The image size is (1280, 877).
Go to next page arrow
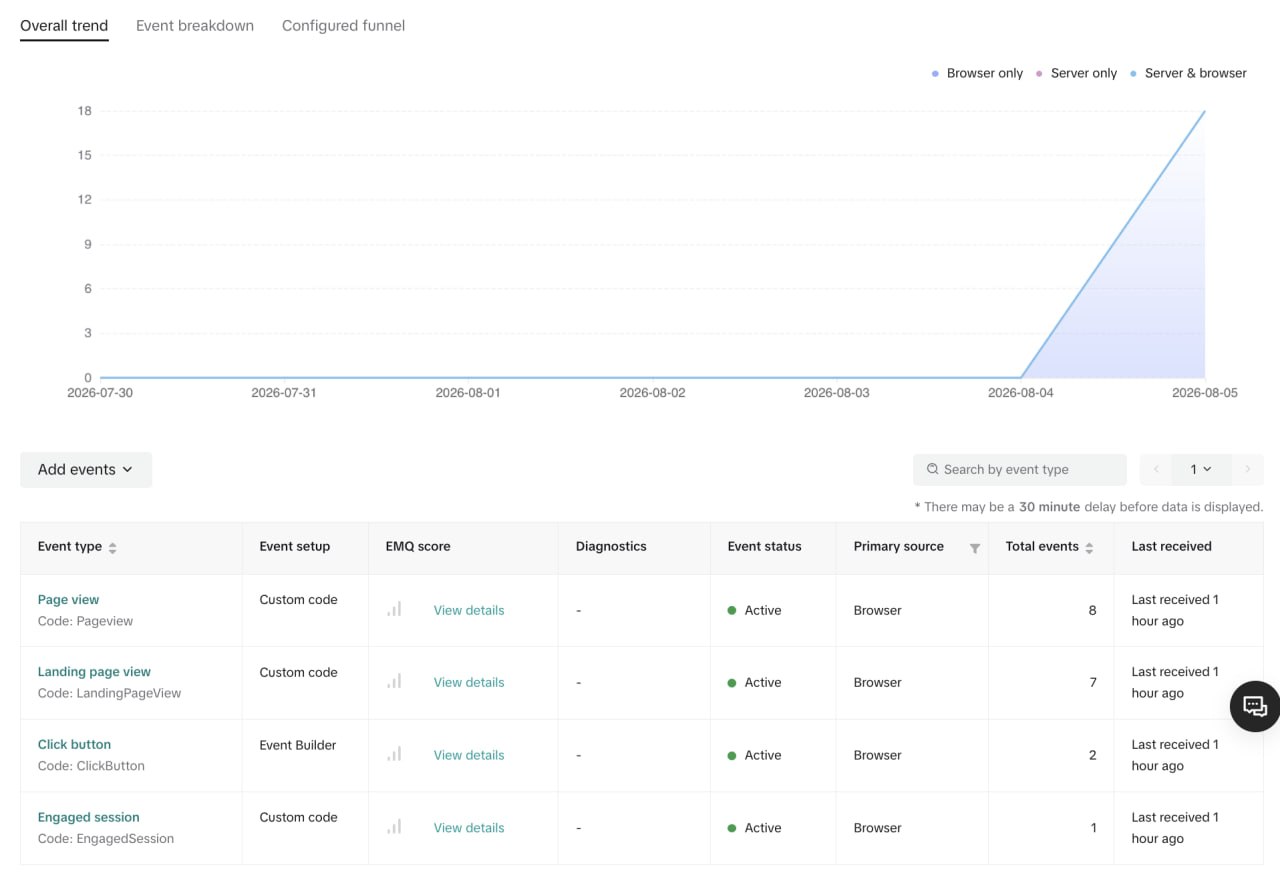(x=1247, y=469)
